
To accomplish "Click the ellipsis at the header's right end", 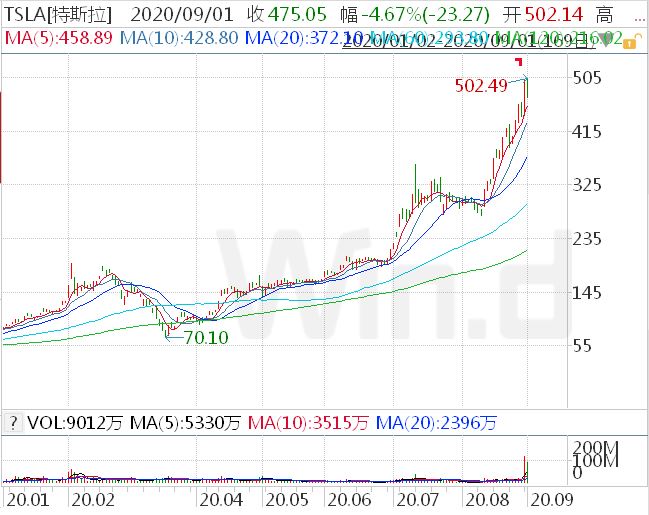I will 639,19.
